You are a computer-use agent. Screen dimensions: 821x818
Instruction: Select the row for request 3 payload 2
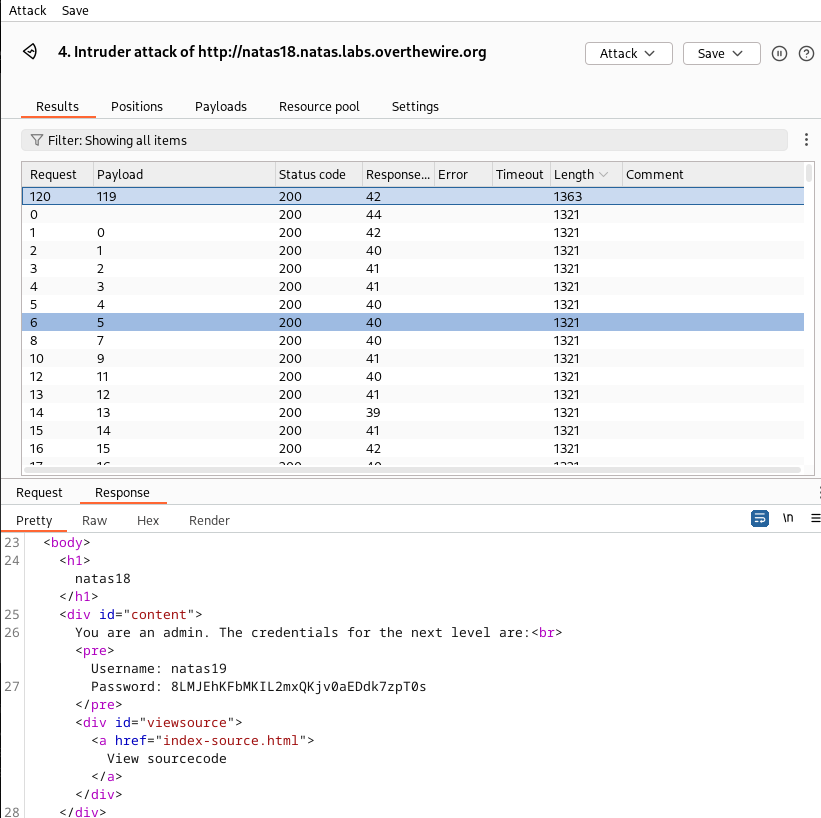413,268
